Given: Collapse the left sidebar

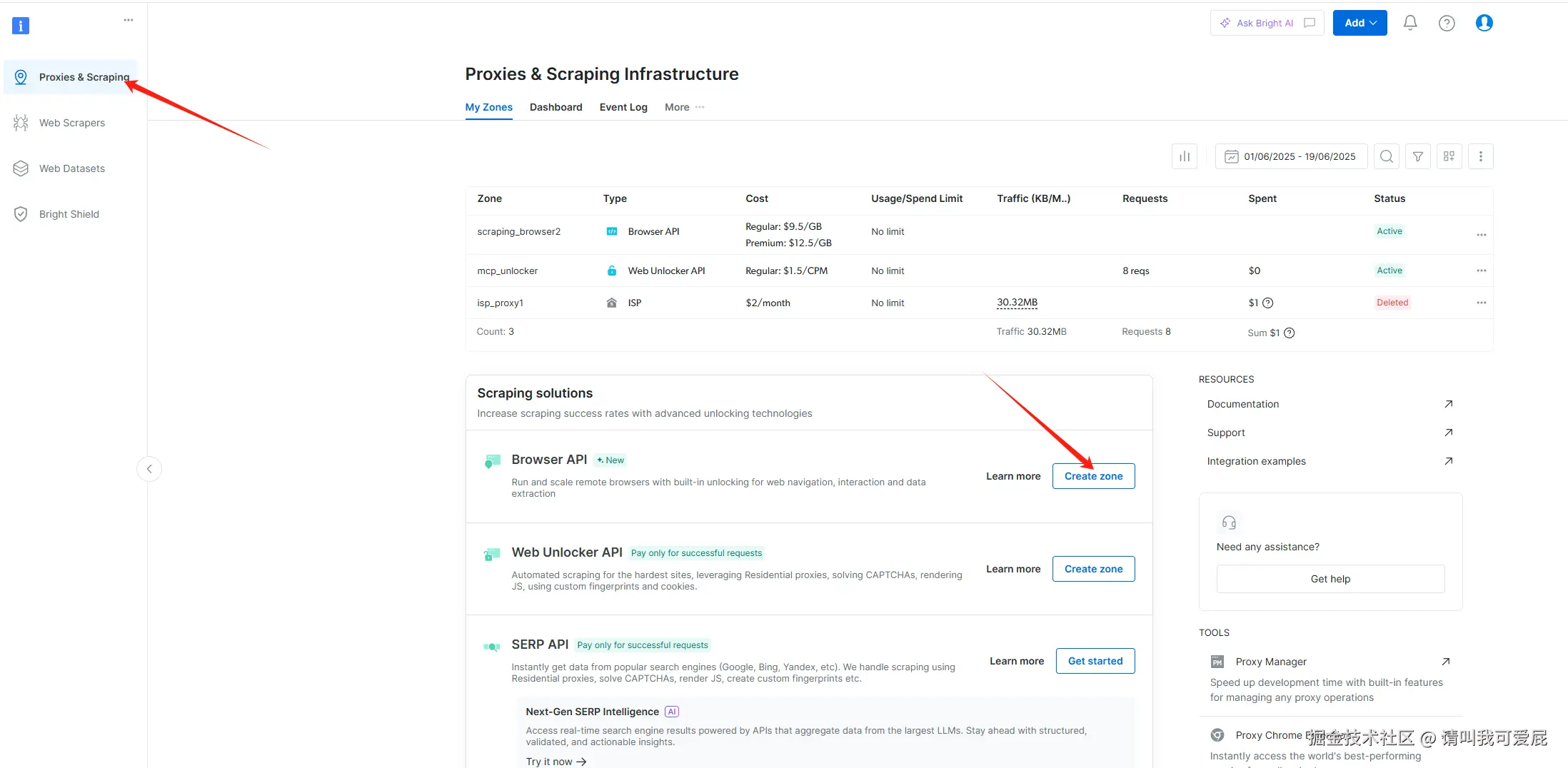Looking at the screenshot, I should click(x=149, y=469).
